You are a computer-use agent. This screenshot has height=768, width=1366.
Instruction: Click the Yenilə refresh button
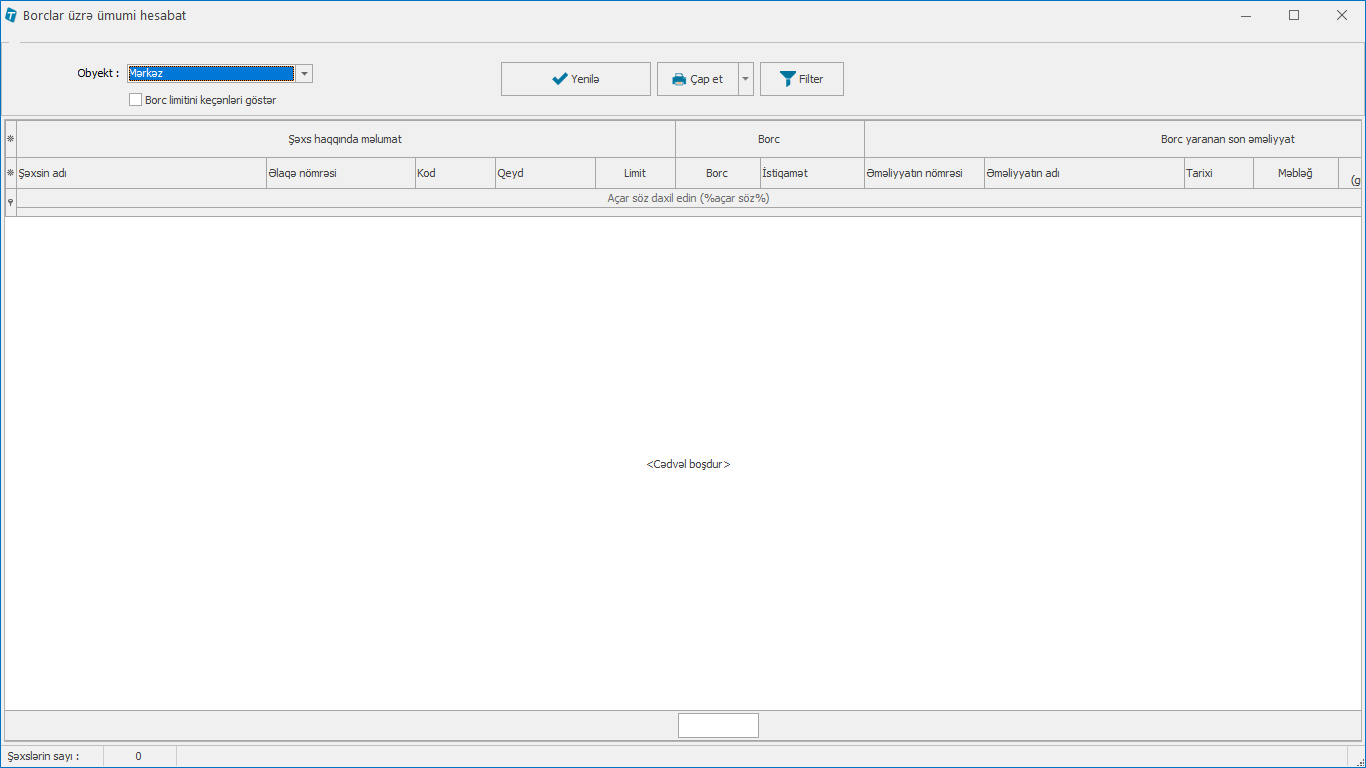575,79
